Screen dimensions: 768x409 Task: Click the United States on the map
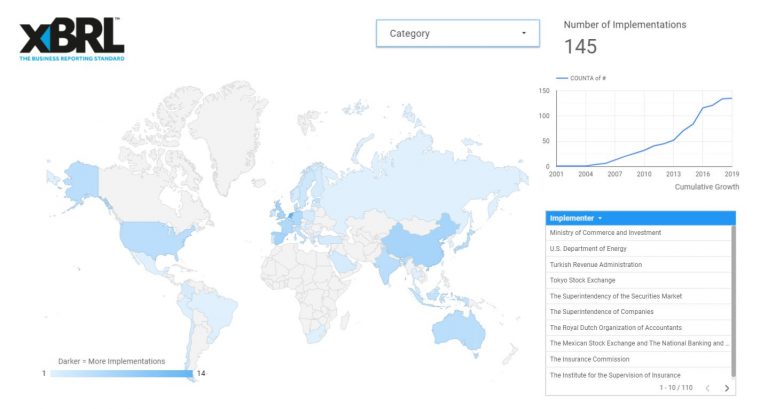pyautogui.click(x=152, y=239)
